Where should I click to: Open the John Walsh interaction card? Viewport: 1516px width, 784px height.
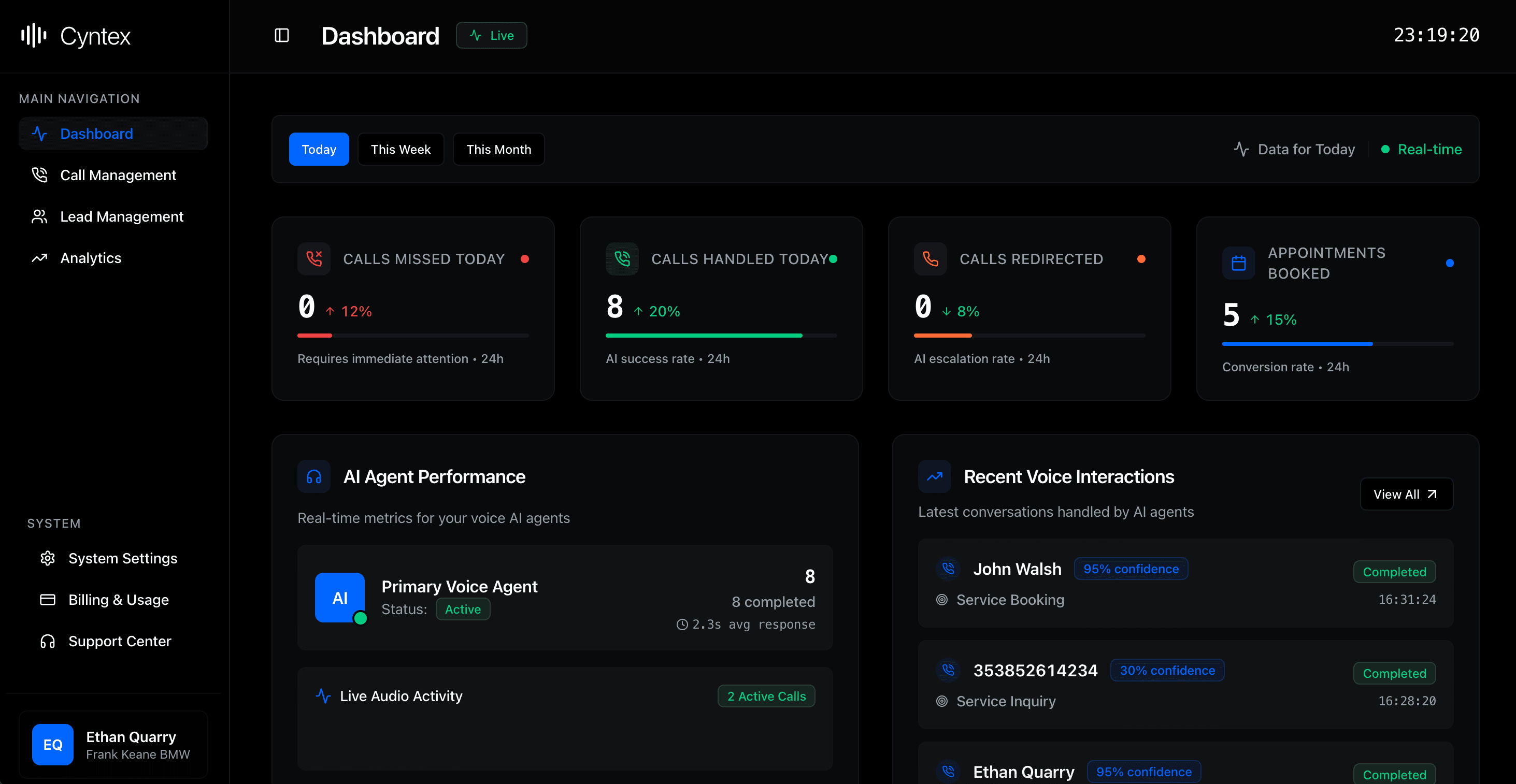(1186, 583)
